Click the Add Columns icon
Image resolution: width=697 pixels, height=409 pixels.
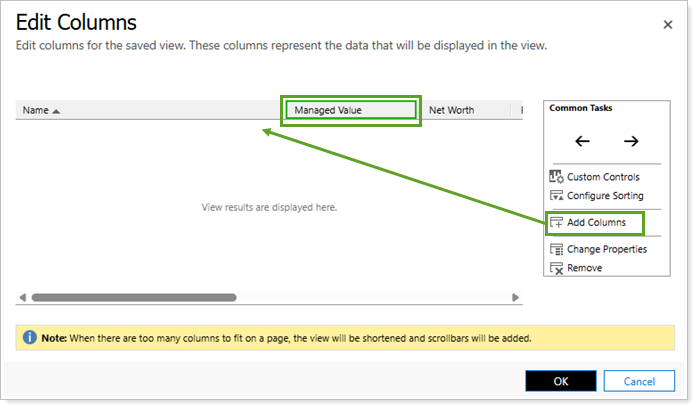557,222
